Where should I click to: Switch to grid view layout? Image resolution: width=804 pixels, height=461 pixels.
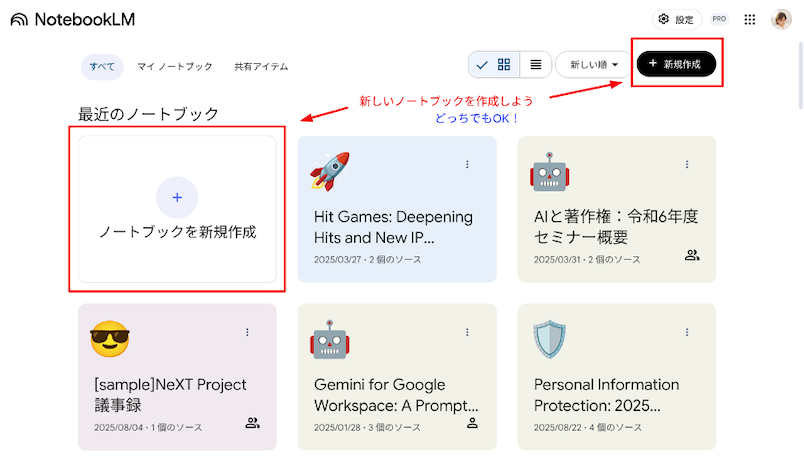(x=494, y=65)
